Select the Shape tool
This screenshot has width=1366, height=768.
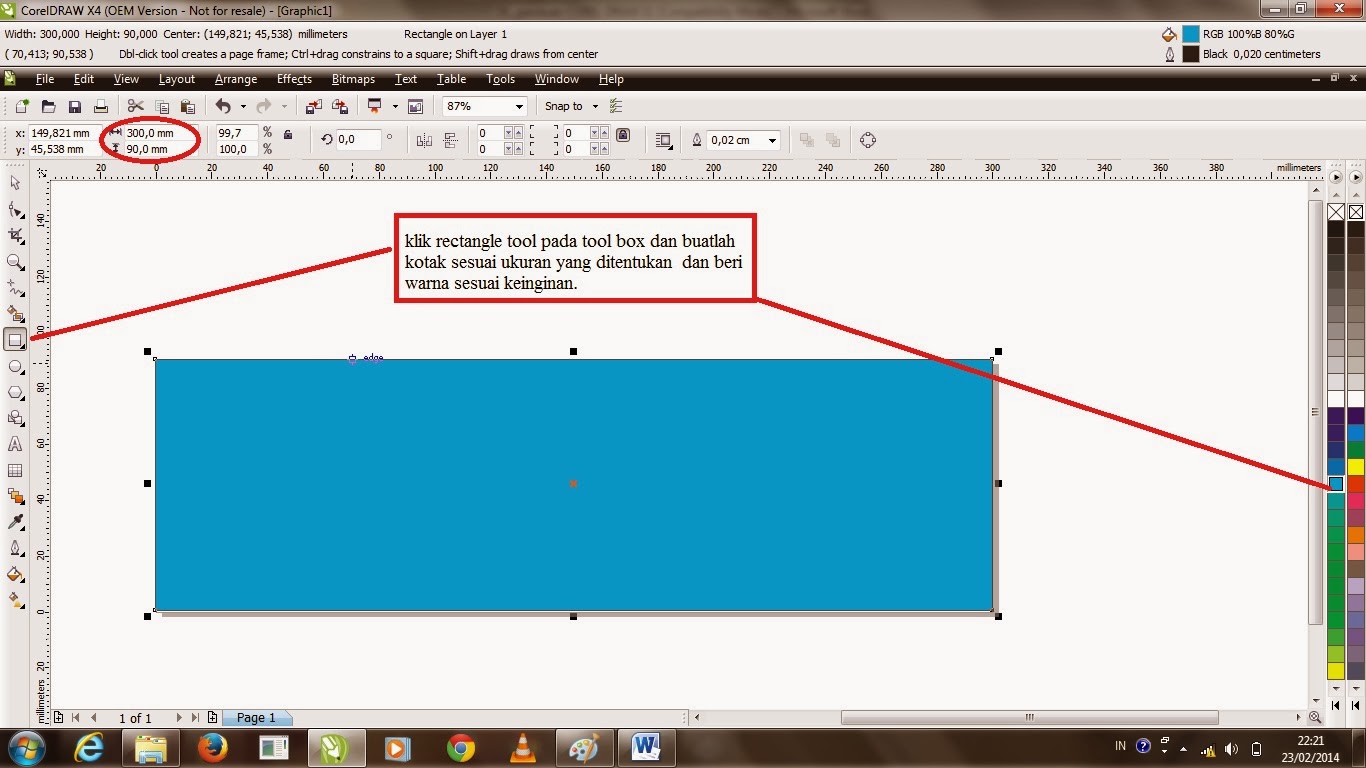coord(15,208)
